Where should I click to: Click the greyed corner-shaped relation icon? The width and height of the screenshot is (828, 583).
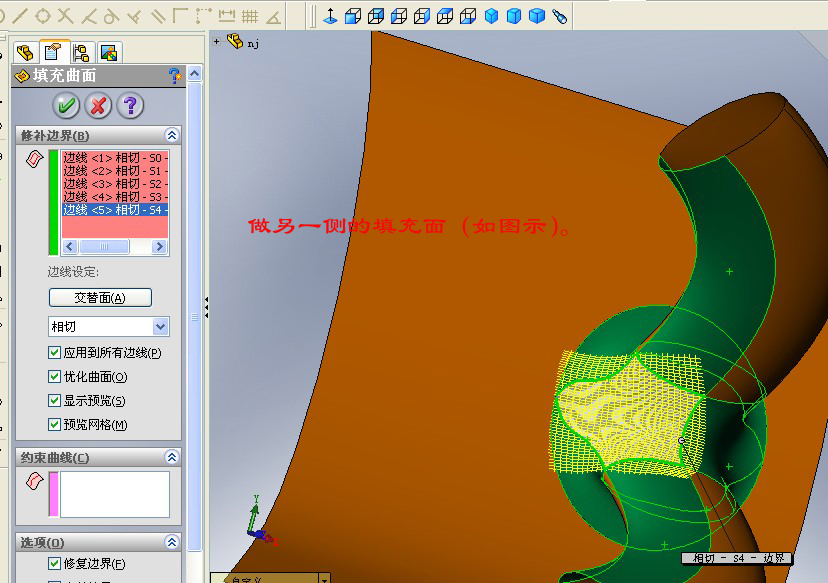tap(180, 16)
